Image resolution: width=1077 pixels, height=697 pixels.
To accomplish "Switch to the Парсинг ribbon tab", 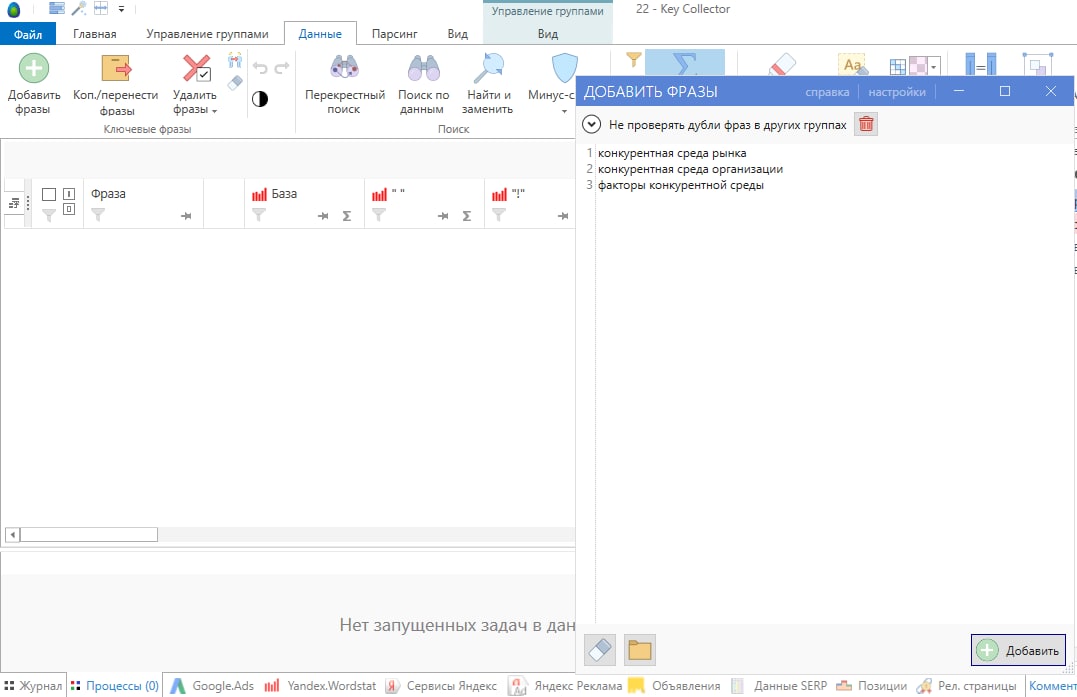I will (394, 34).
